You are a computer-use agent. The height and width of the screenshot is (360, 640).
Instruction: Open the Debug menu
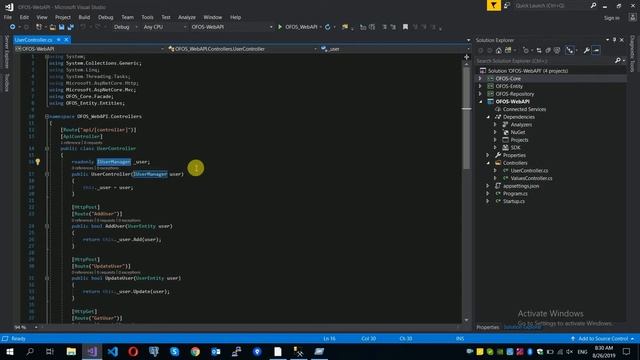click(x=105, y=17)
